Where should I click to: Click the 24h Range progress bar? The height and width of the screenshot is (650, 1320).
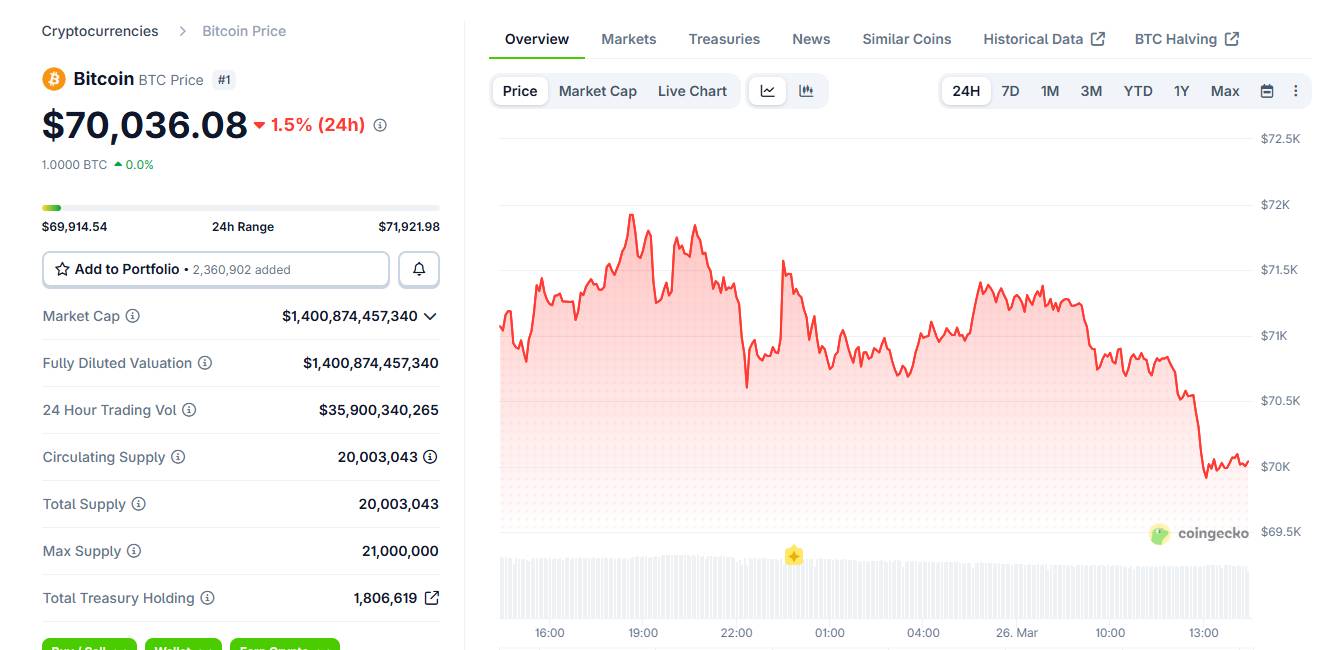pos(240,208)
